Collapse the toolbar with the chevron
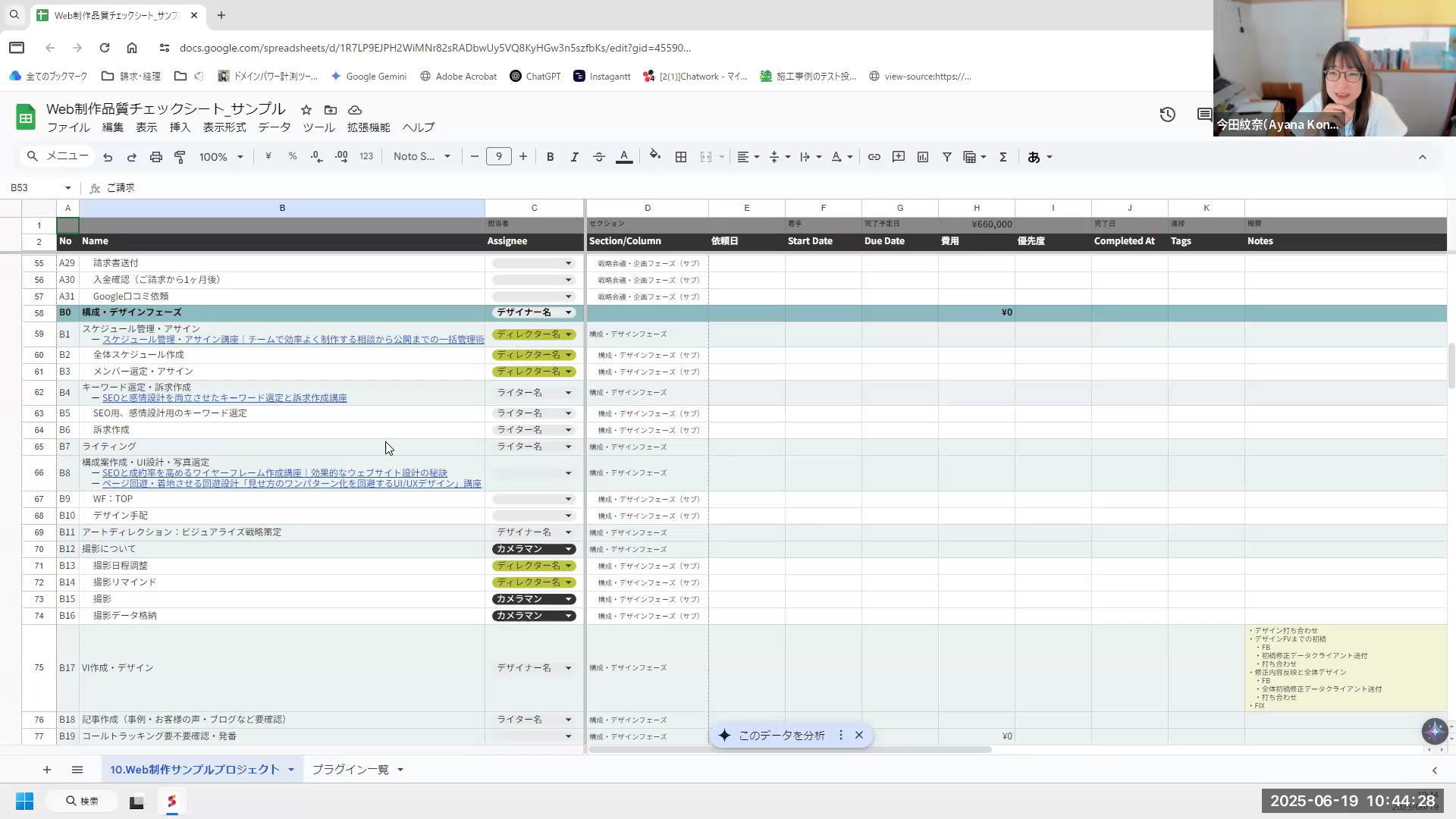The height and width of the screenshot is (819, 1456). [1422, 157]
